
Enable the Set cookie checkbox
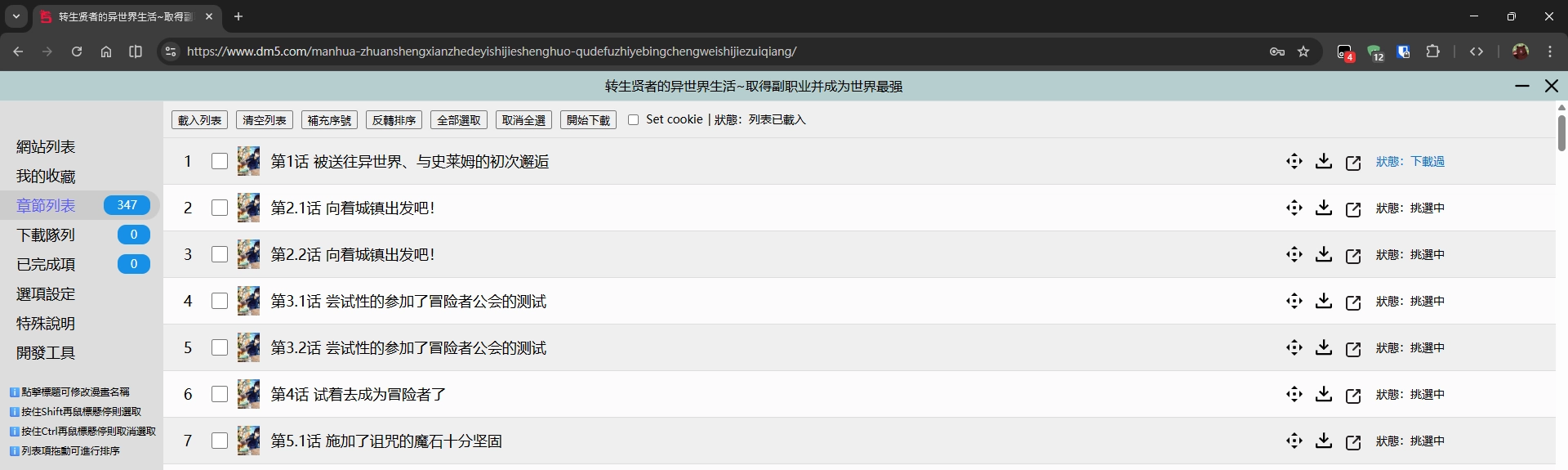click(633, 120)
